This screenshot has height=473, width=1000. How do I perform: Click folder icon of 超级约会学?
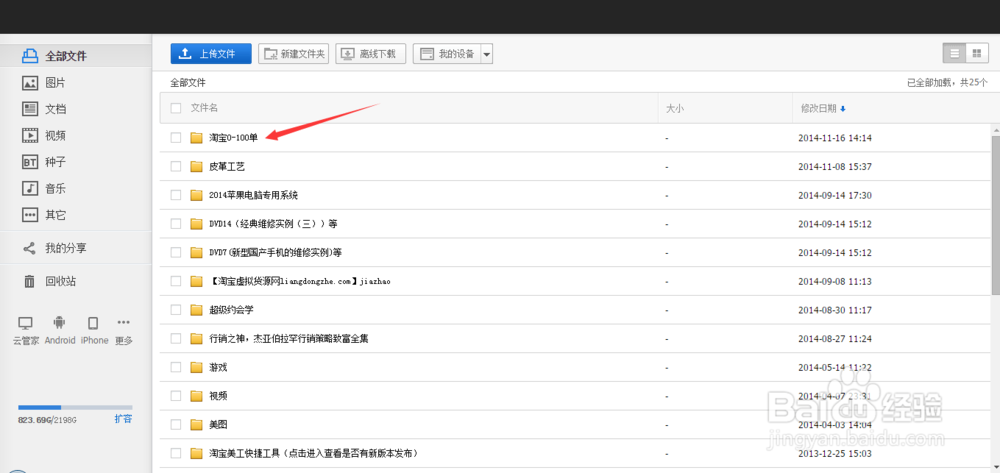[196, 310]
